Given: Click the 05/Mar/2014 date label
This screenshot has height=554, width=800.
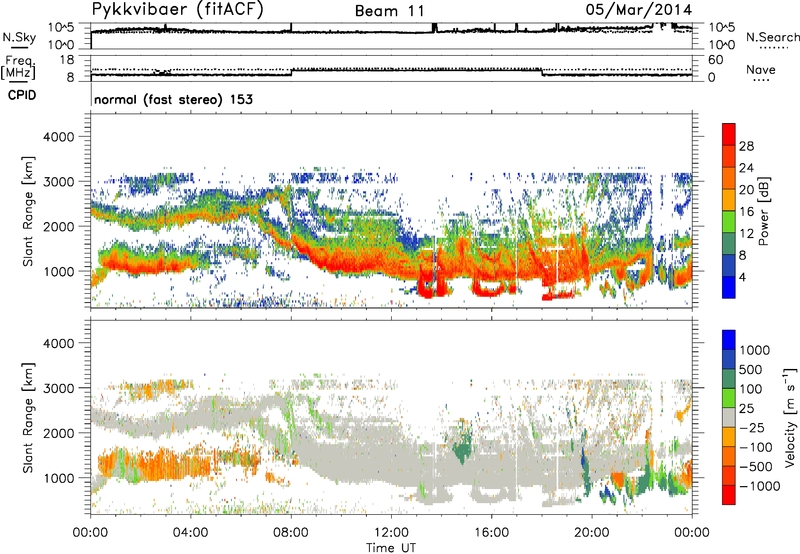Looking at the screenshot, I should click(x=639, y=10).
